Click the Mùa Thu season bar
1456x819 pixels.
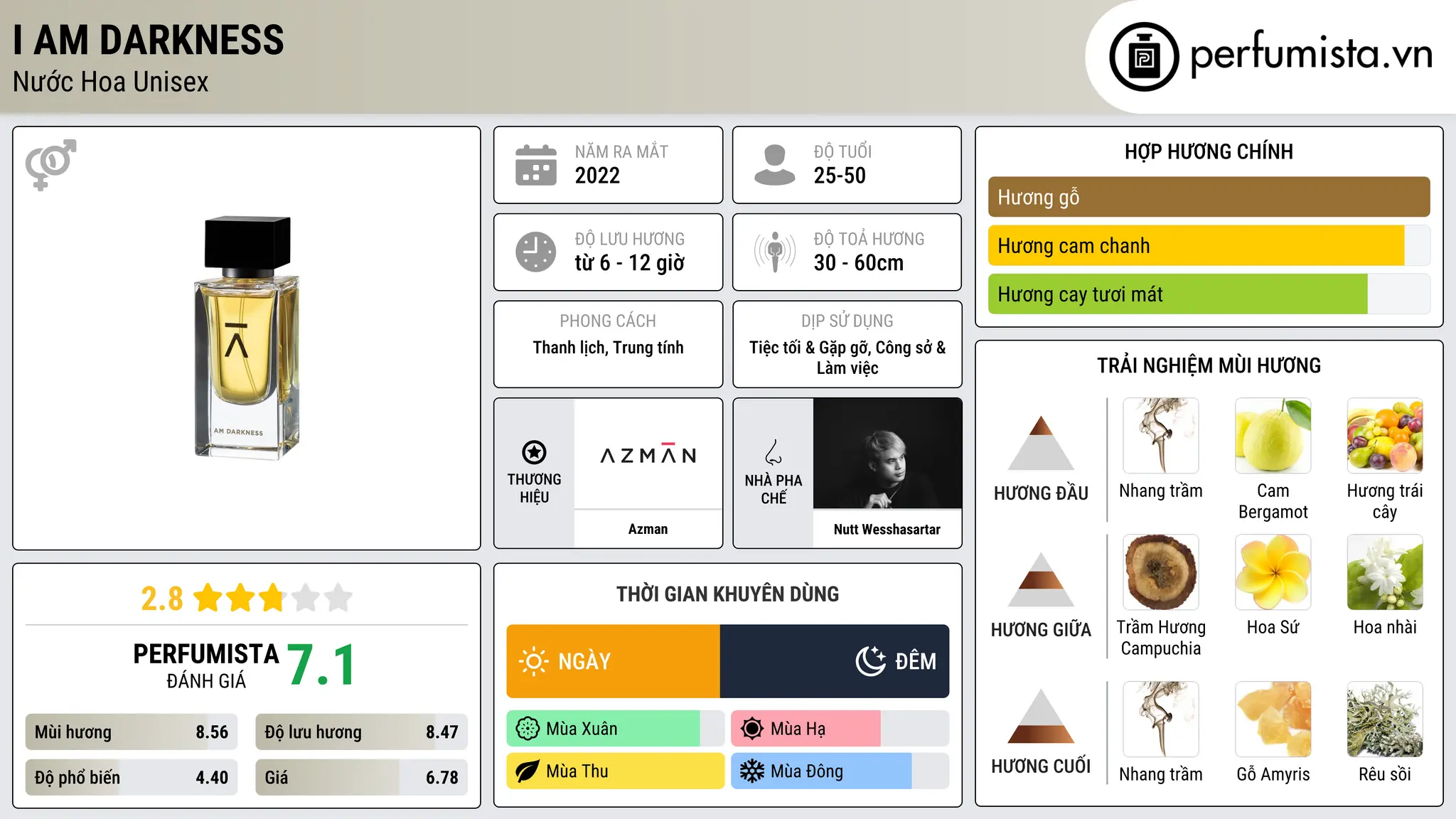(615, 771)
